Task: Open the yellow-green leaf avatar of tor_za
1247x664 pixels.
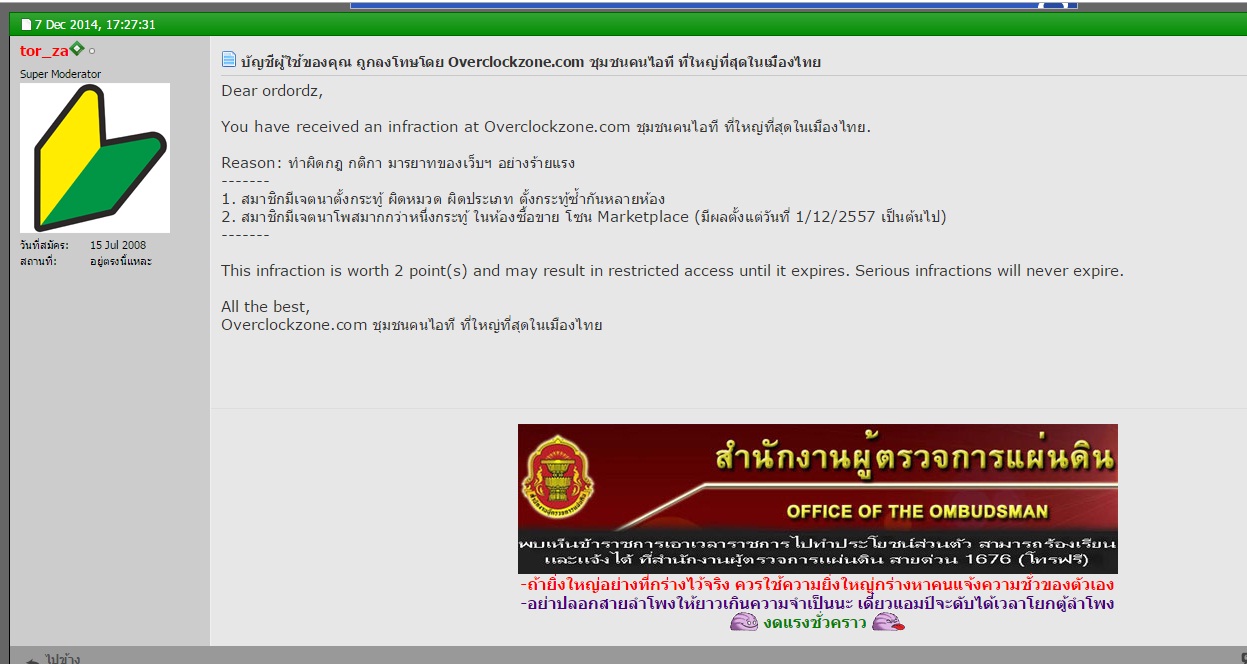Action: [95, 158]
